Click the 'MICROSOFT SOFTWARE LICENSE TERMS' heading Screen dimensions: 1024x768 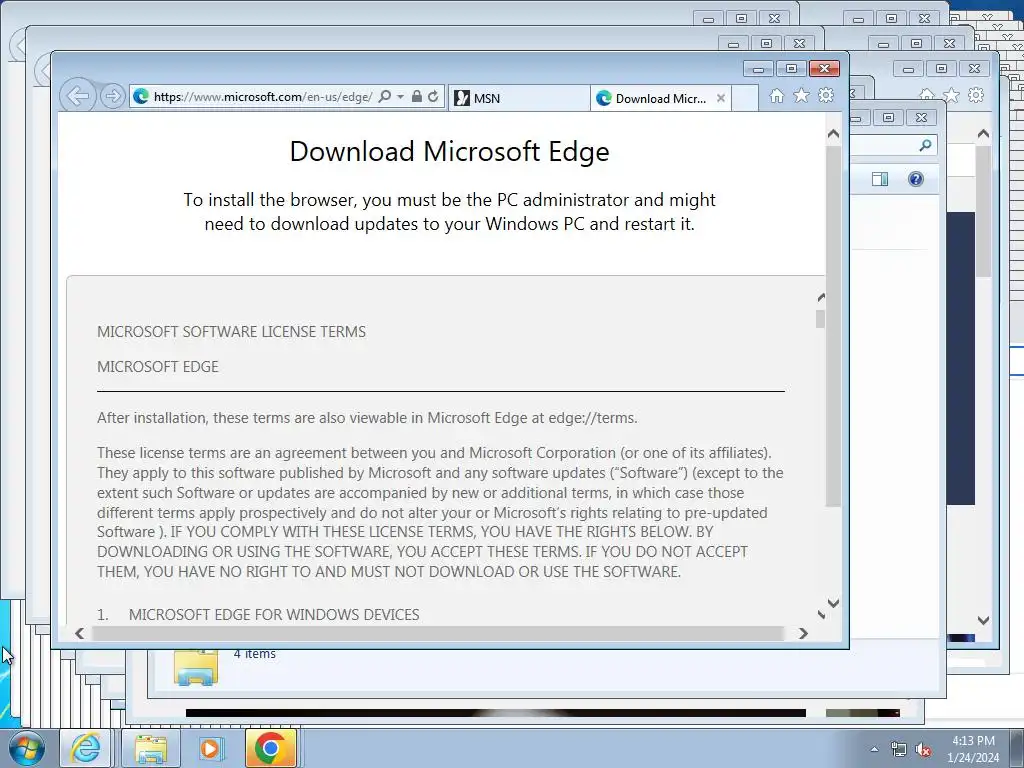point(231,332)
